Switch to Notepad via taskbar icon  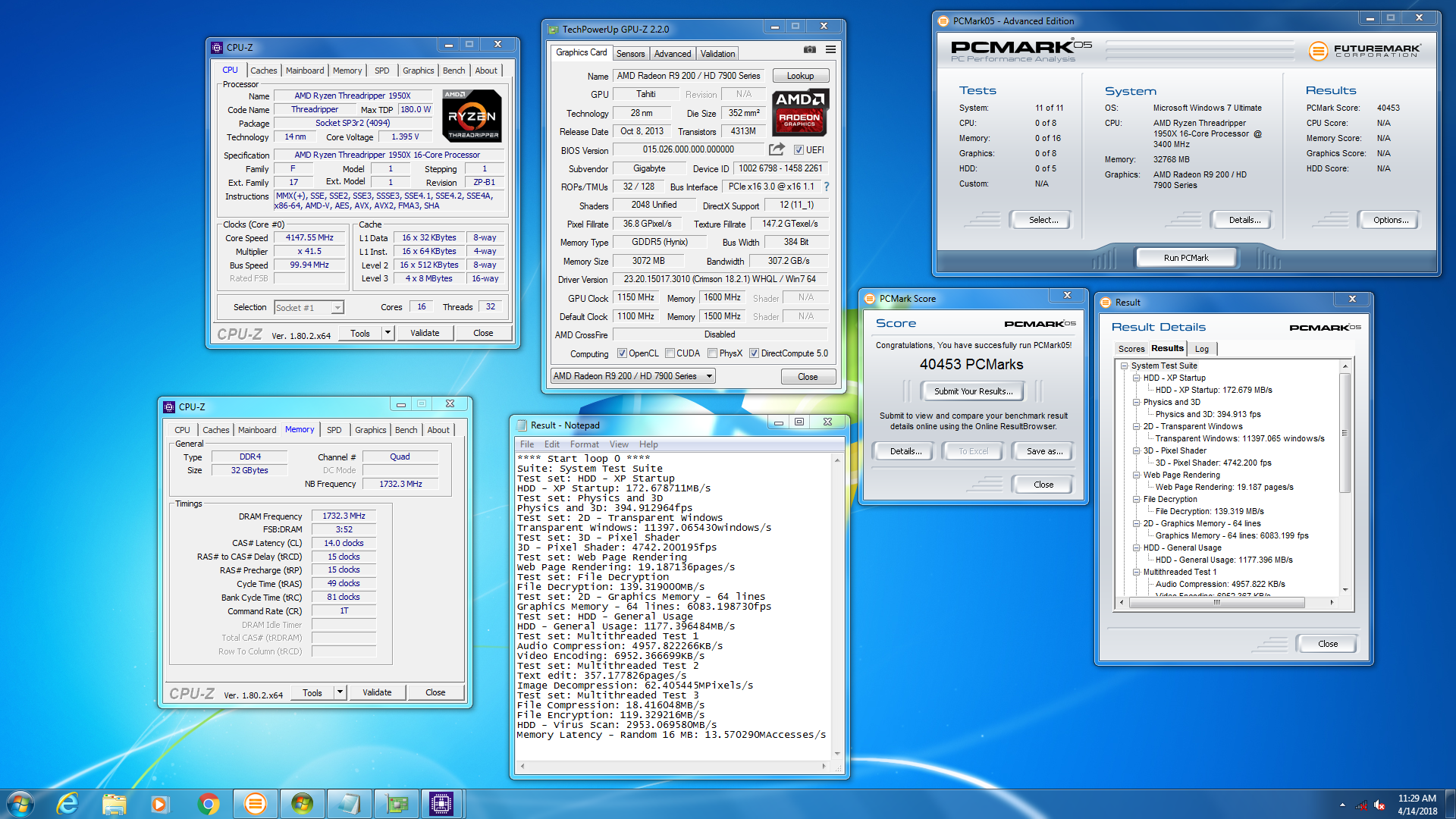pos(349,803)
